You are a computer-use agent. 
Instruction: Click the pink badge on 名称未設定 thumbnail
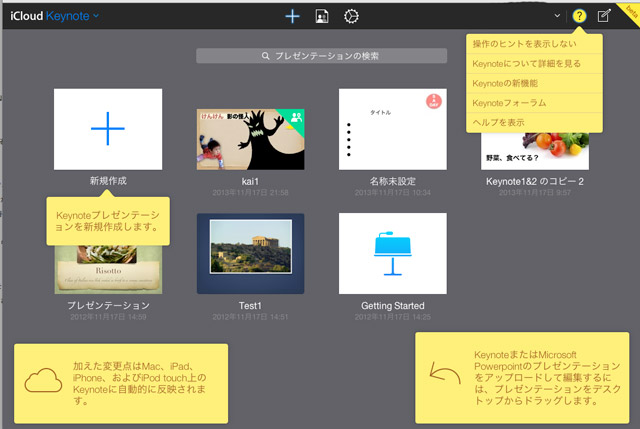(434, 101)
